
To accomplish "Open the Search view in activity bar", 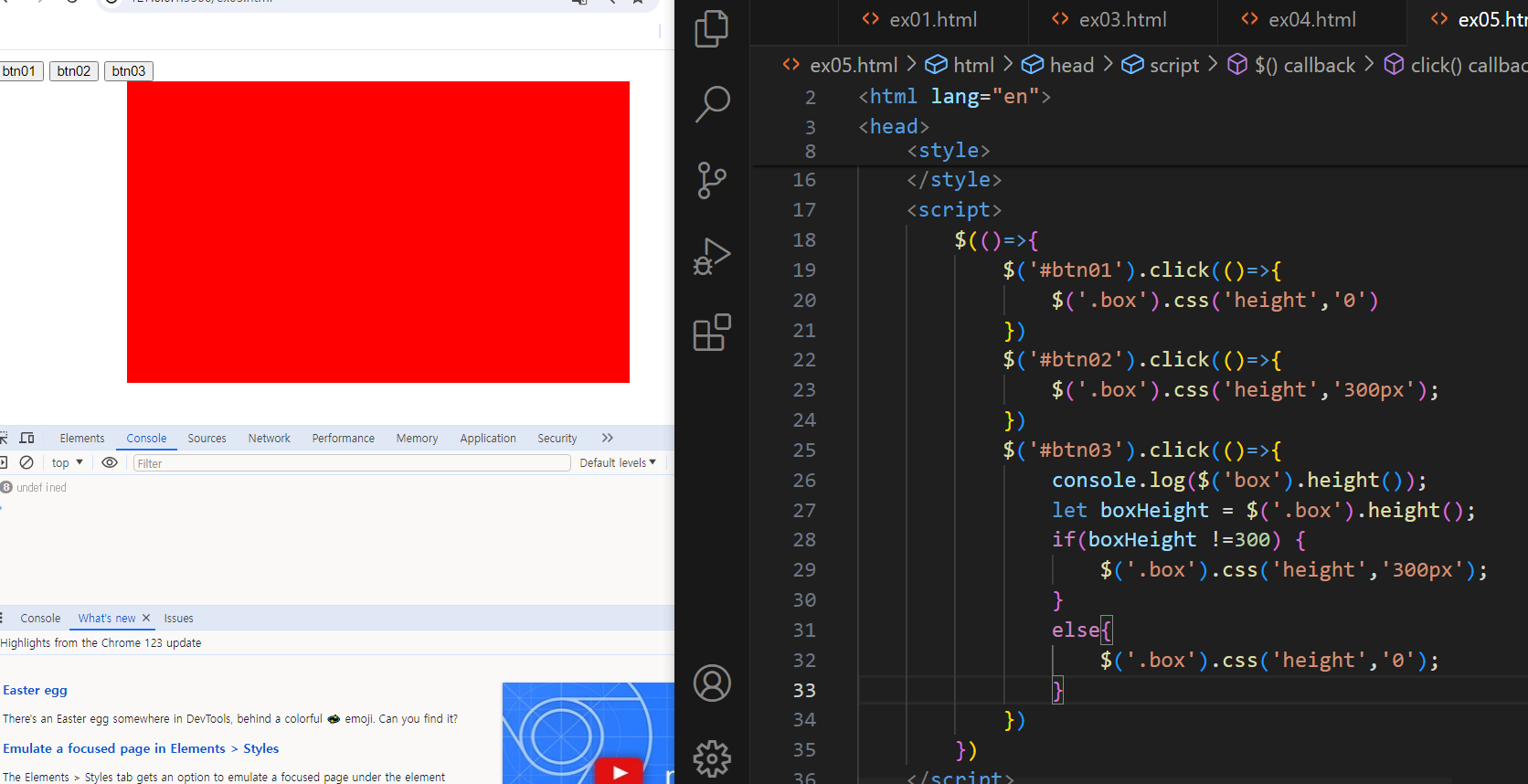I will (x=712, y=104).
